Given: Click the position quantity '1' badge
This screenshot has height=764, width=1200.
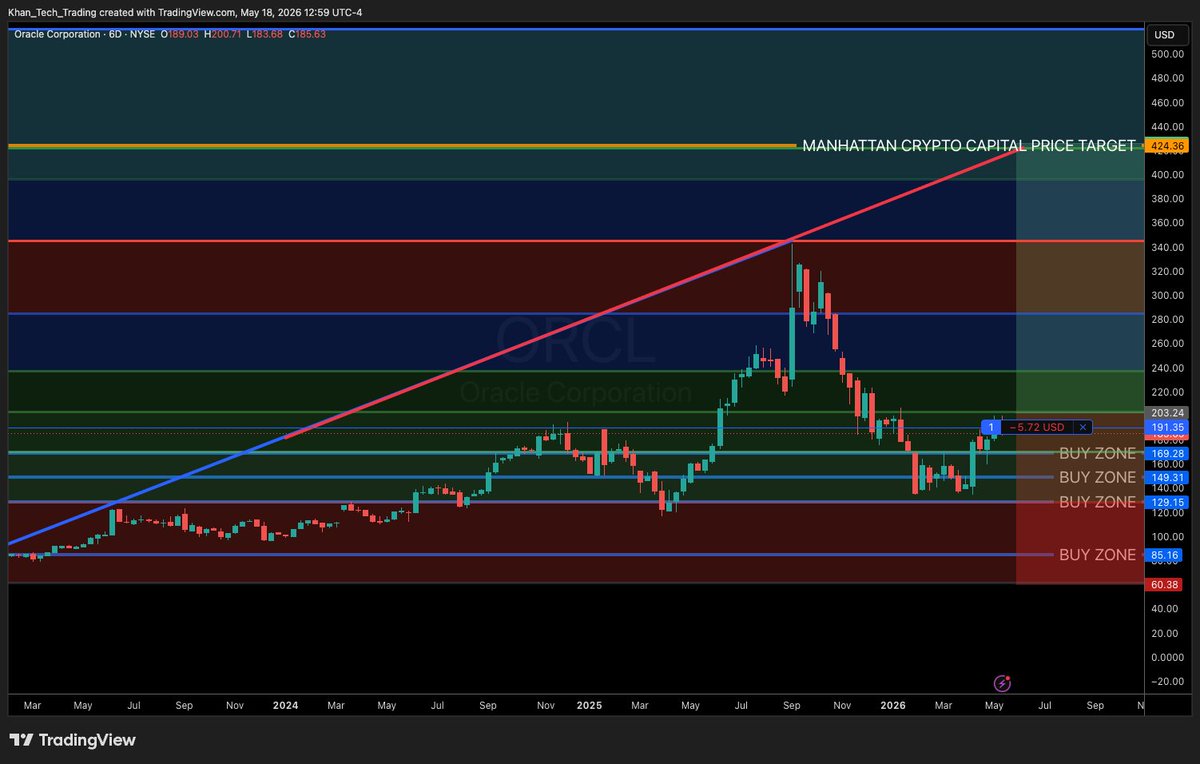Looking at the screenshot, I should click(x=990, y=427).
